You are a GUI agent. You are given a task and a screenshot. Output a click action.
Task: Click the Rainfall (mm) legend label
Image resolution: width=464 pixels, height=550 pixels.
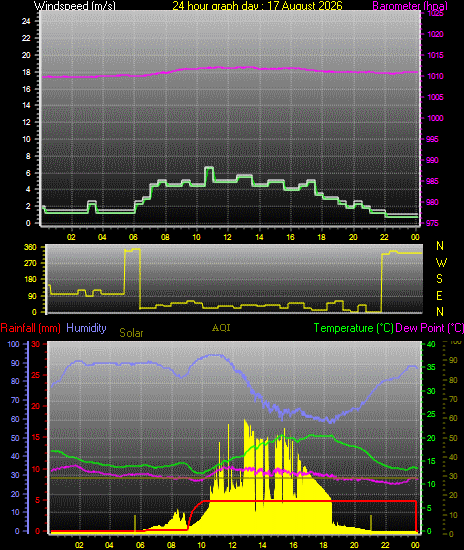[x=31, y=328]
